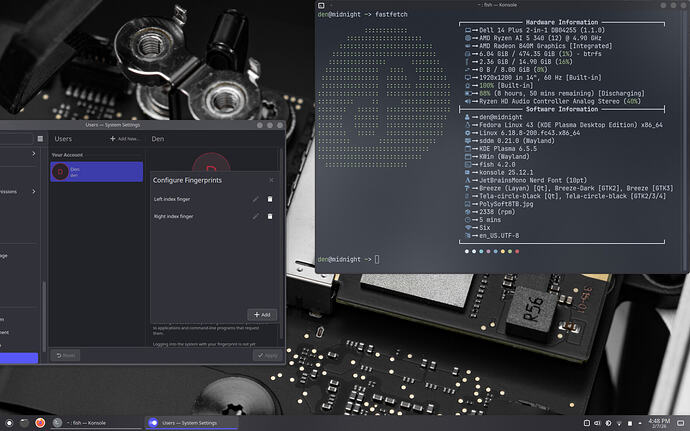This screenshot has width=690, height=431.
Task: Switch to Users — System Settings taskbar entry
Action: [x=192, y=423]
